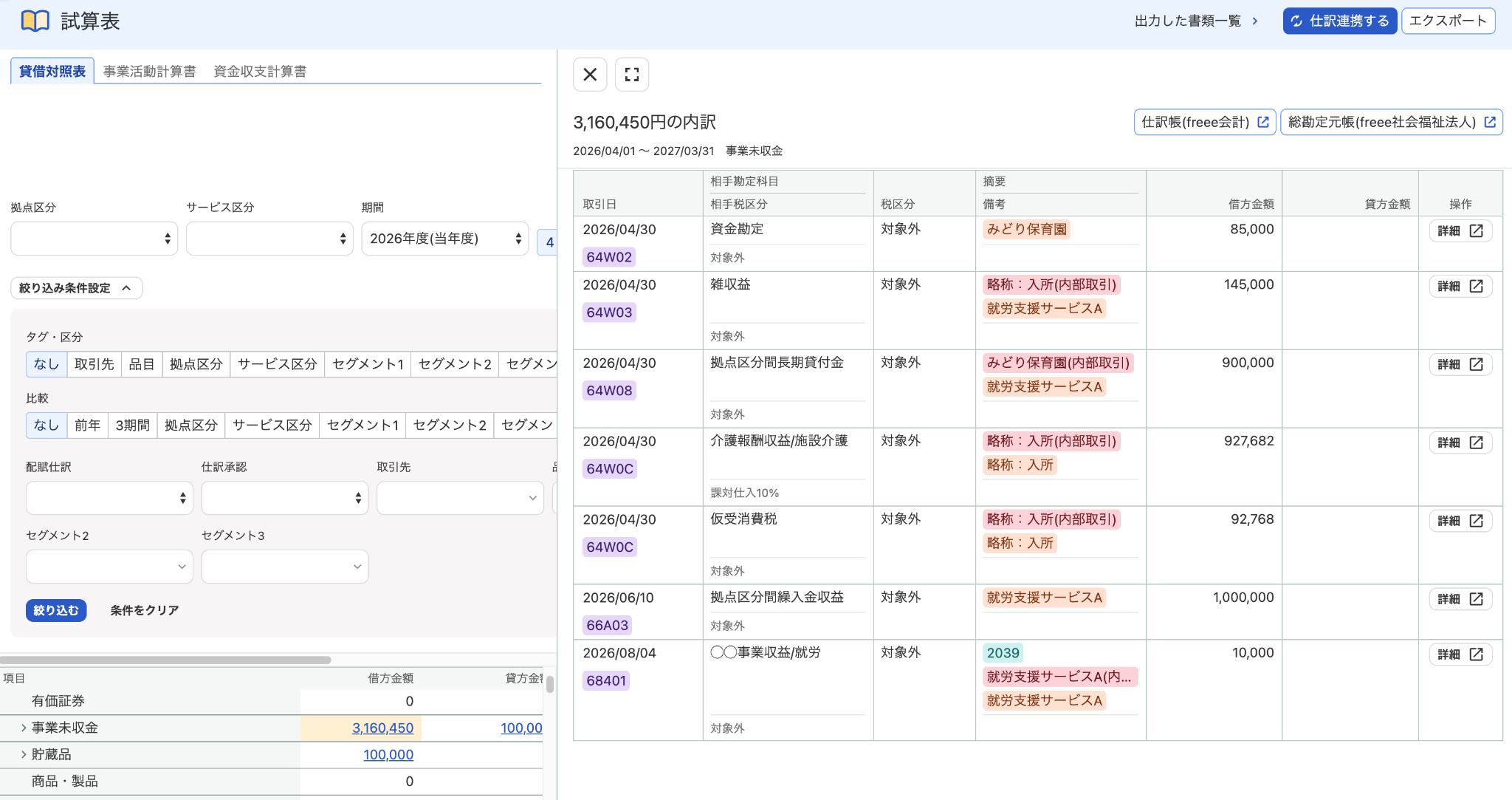The image size is (1512, 800).
Task: Click 条件をクリア to reset filters
Action: tap(145, 610)
